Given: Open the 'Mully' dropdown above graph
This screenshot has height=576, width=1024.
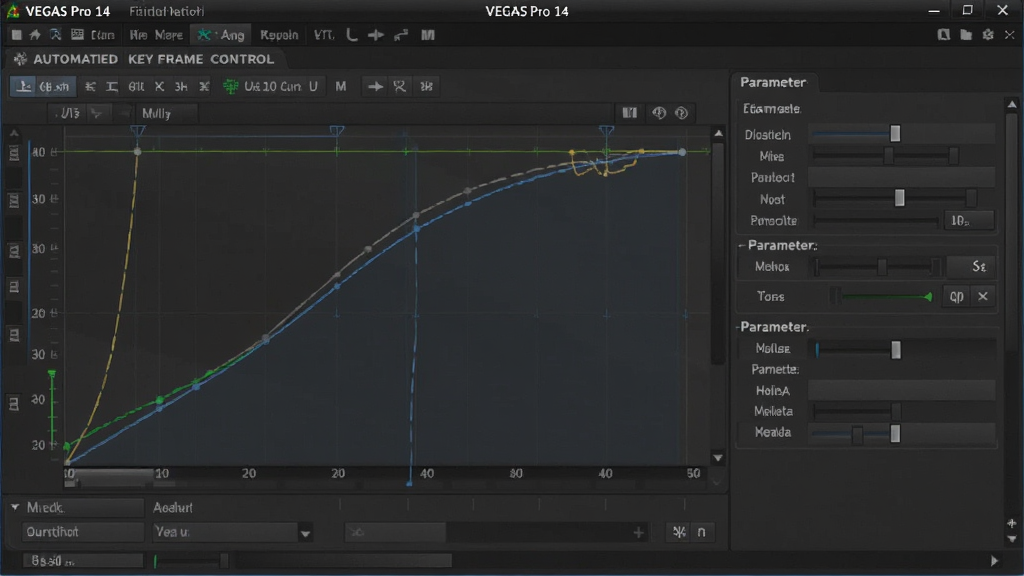Looking at the screenshot, I should tap(166, 114).
